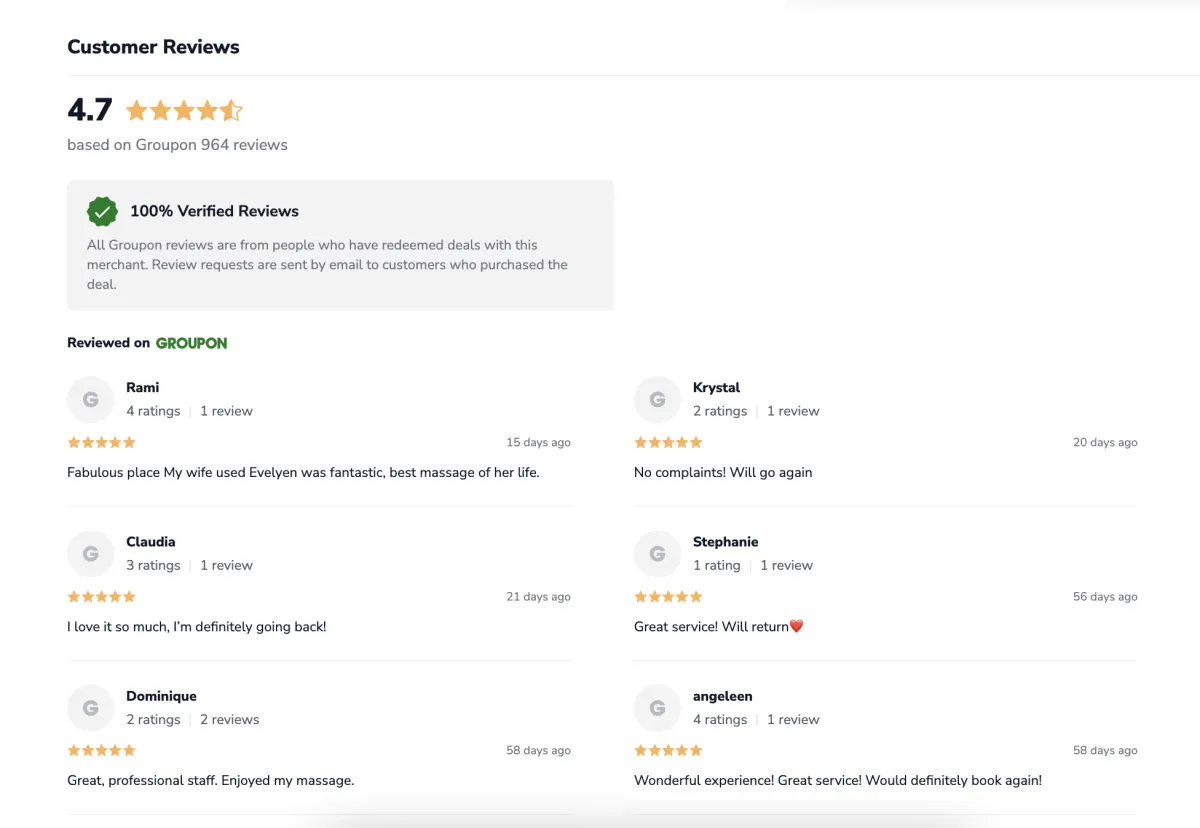Click the Customer Reviews heading

pos(153,47)
